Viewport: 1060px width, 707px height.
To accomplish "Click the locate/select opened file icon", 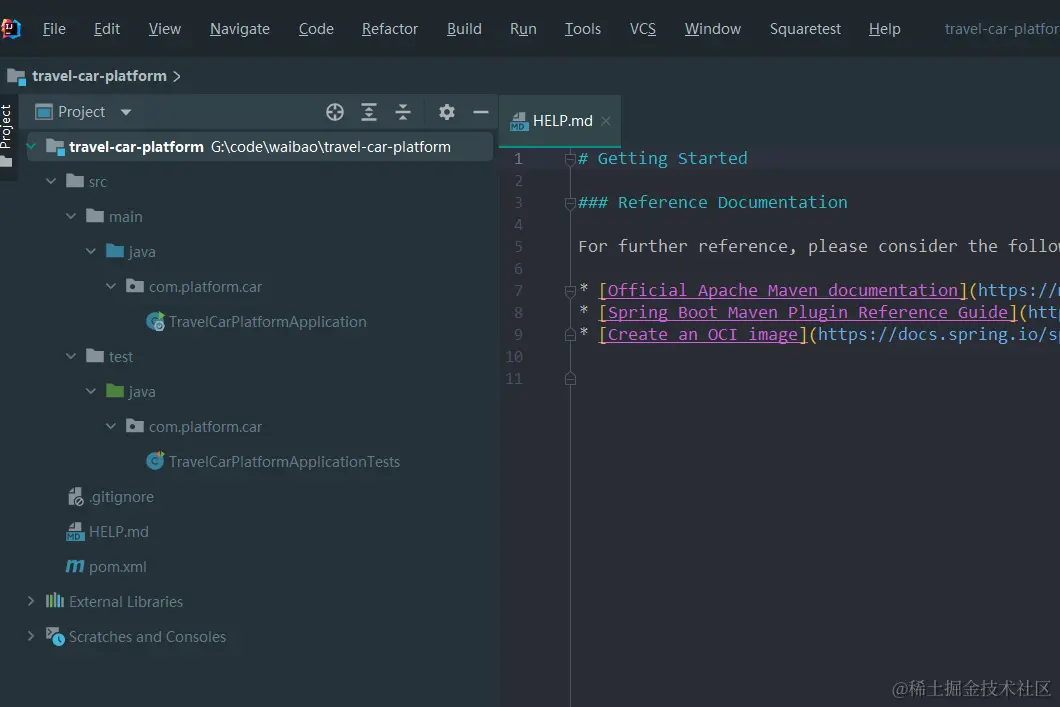I will click(335, 112).
